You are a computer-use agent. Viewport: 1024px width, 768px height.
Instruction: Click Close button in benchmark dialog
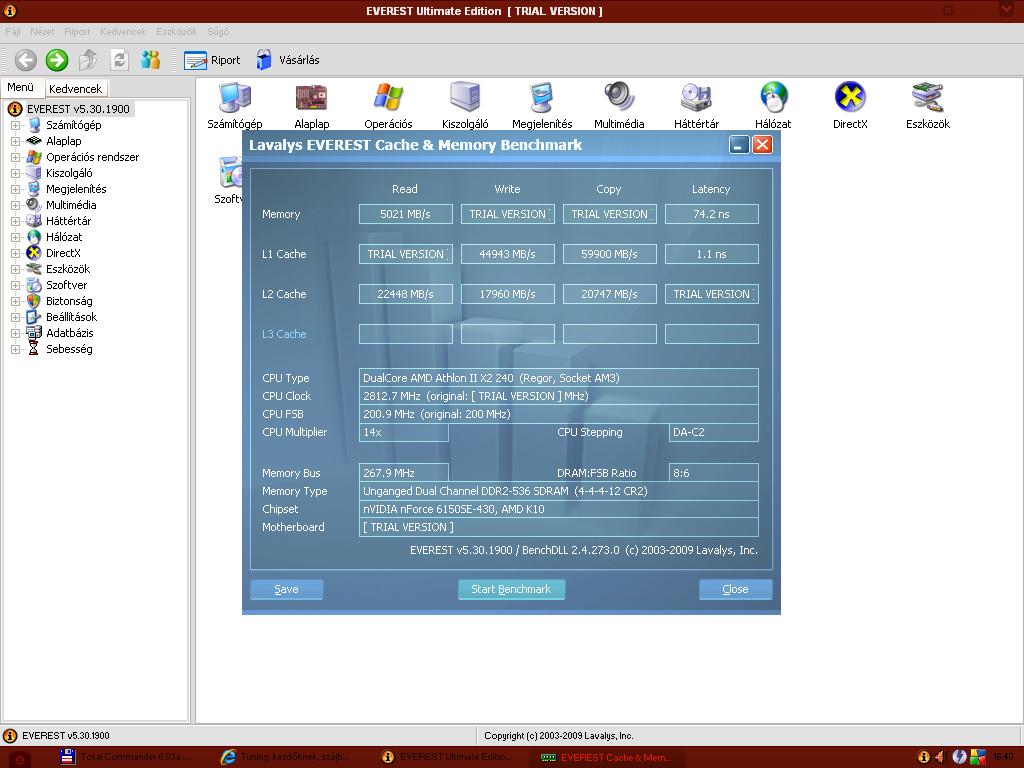coord(735,589)
